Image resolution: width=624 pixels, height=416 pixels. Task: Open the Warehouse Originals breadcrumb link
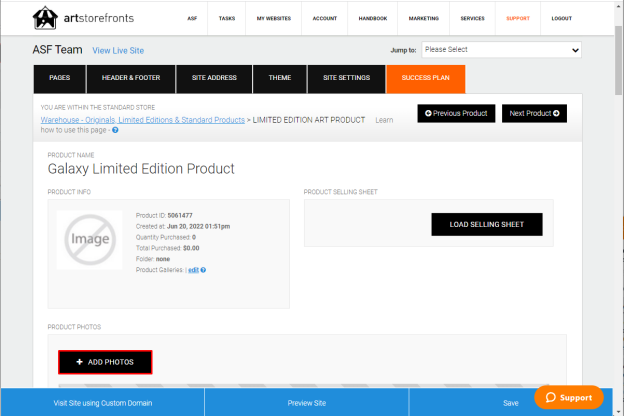pos(142,120)
